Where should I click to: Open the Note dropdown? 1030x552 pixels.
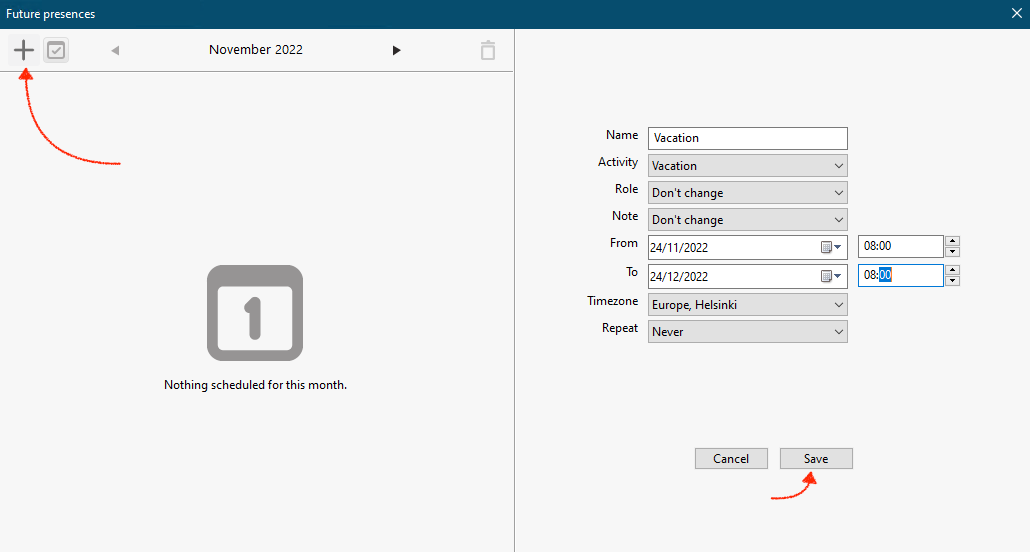pos(748,219)
